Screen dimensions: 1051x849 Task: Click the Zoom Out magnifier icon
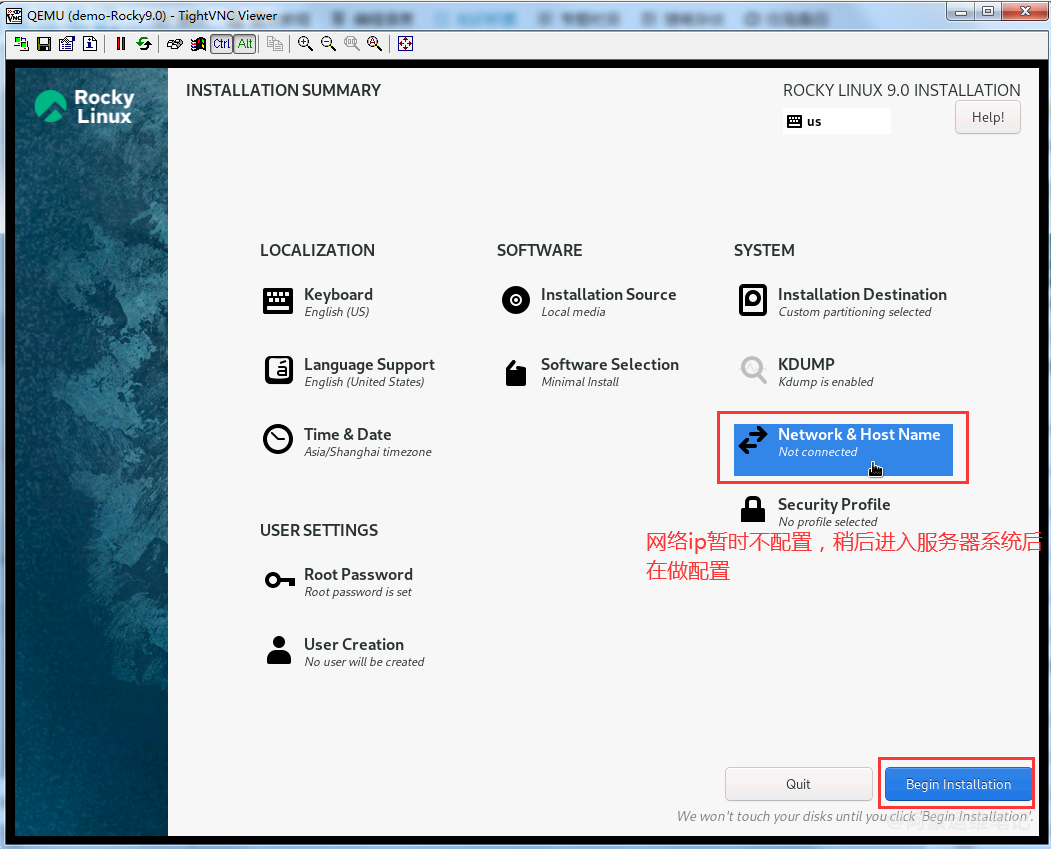(x=328, y=43)
